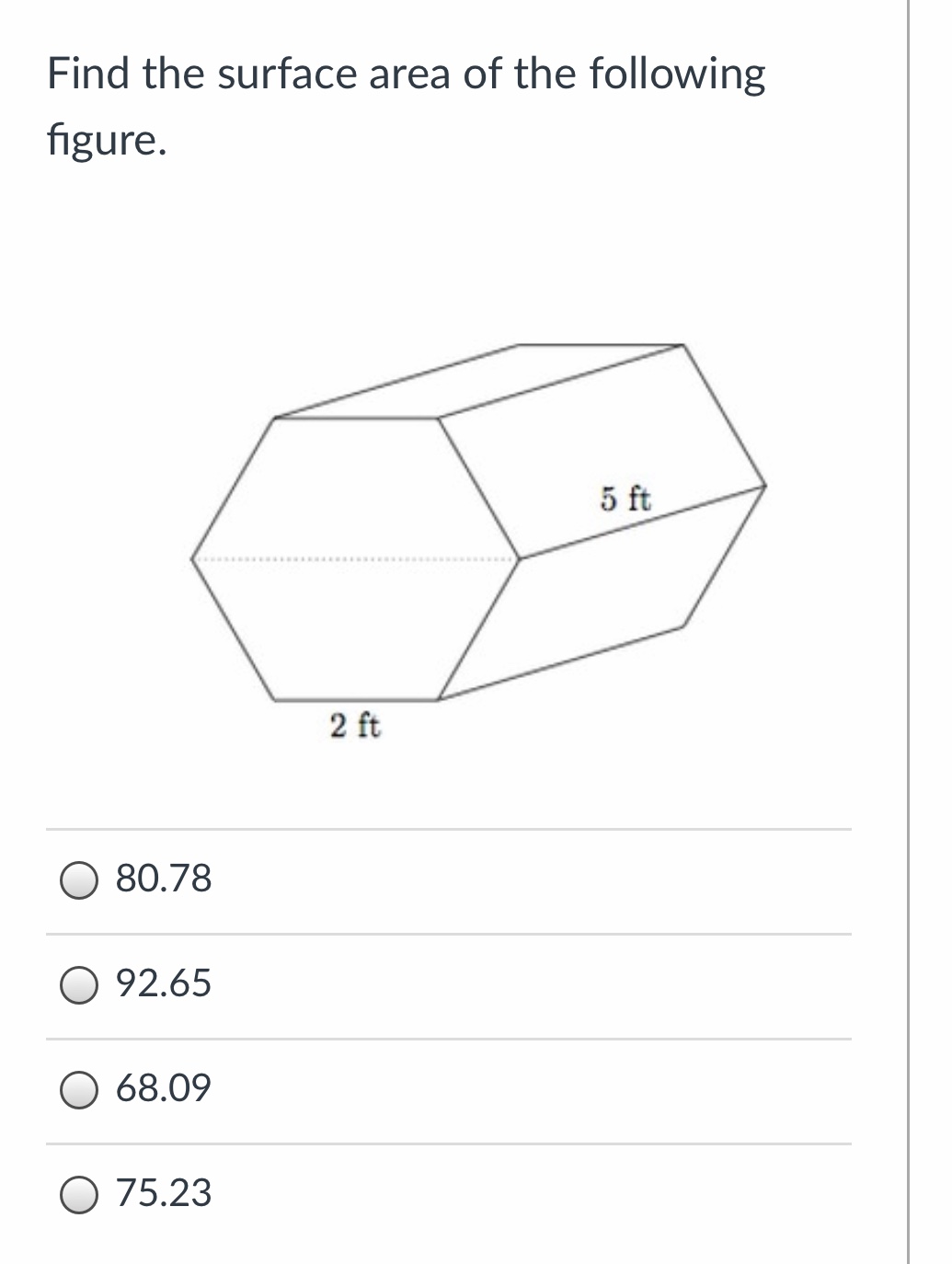Screen dimensions: 952x1264
Task: Click the word "figure." in the question
Action: pos(107,141)
